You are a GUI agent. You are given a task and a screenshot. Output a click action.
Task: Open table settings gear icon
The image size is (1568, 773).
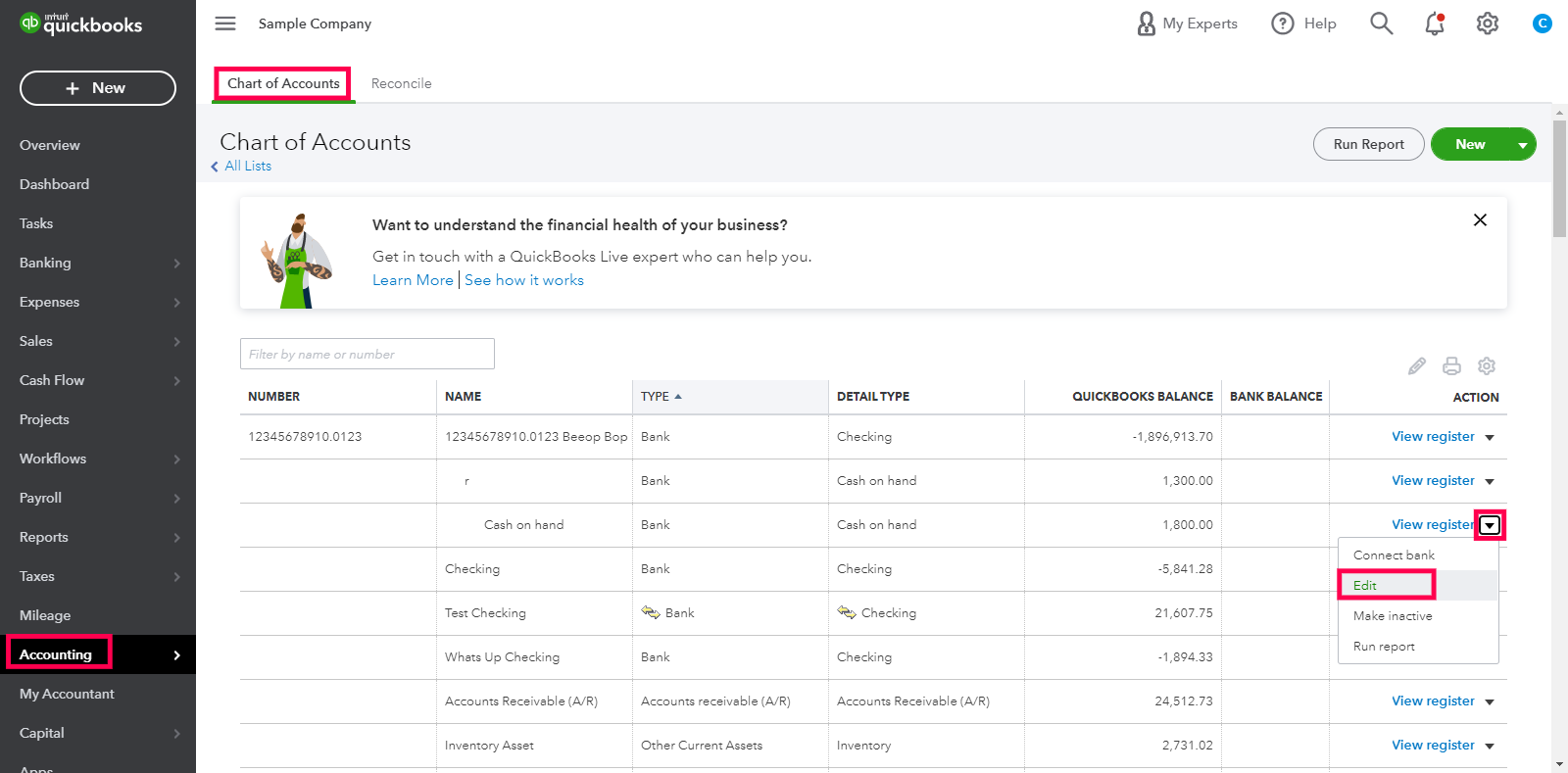1487,365
